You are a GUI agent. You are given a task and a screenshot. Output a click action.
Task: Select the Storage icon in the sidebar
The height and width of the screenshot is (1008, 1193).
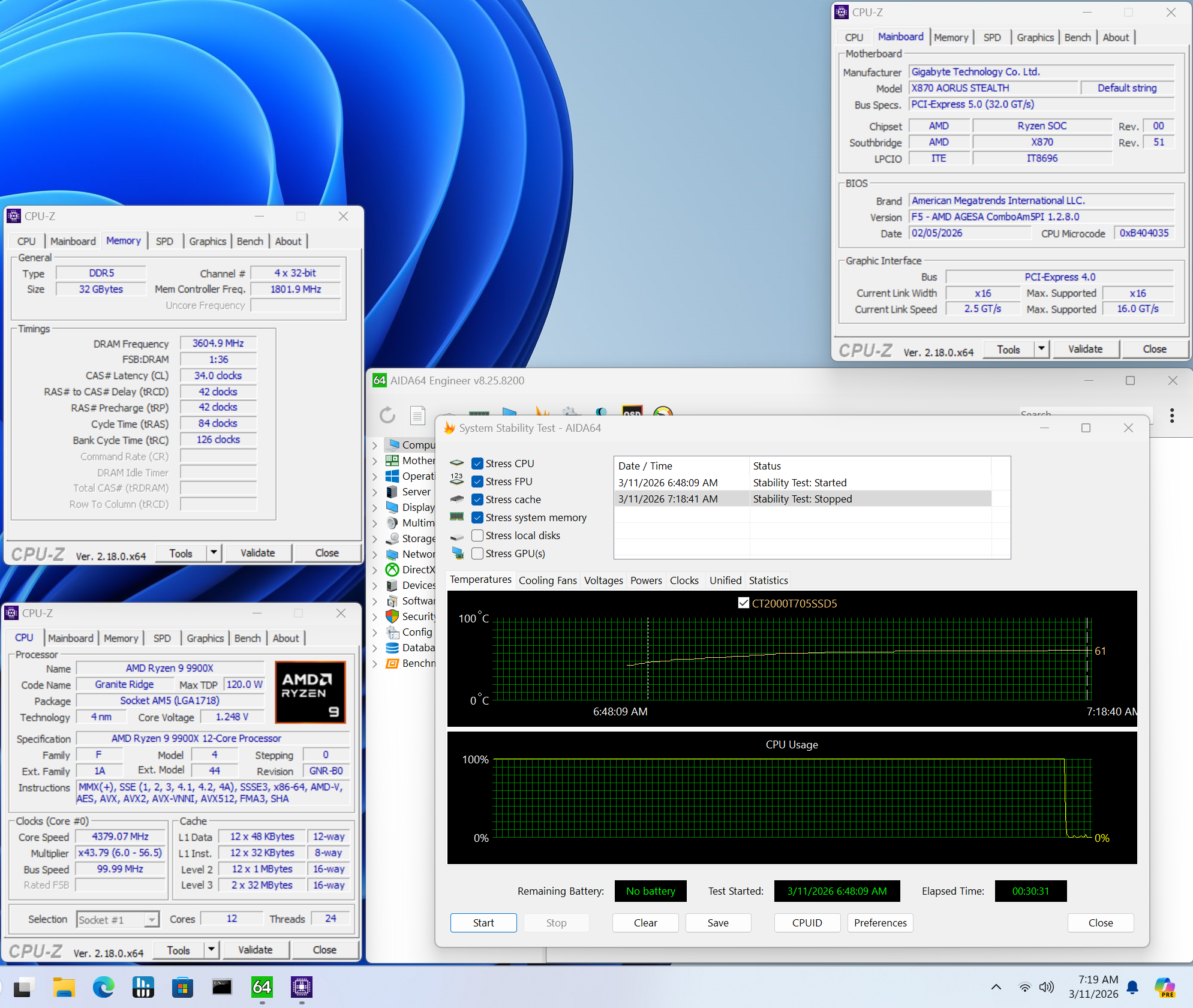pyautogui.click(x=392, y=539)
